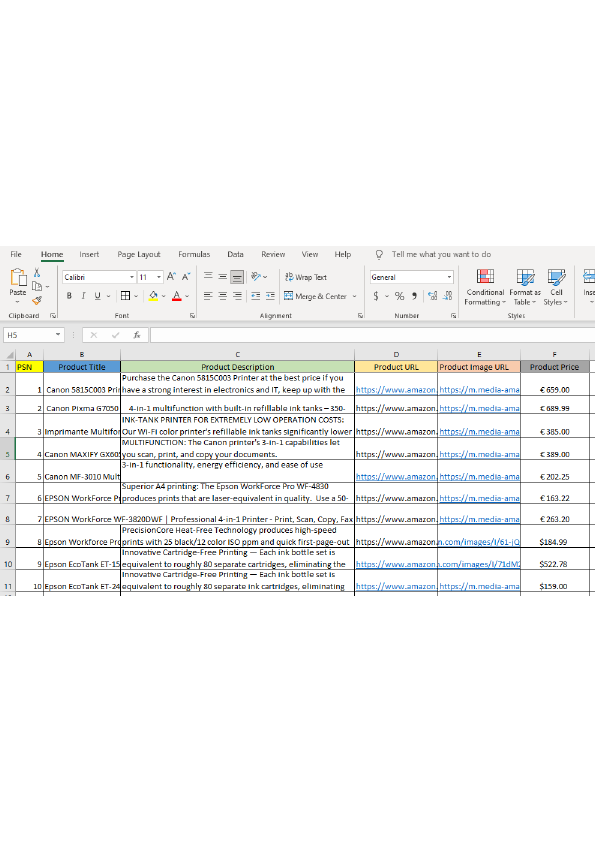Top-align cell contents

(208, 277)
